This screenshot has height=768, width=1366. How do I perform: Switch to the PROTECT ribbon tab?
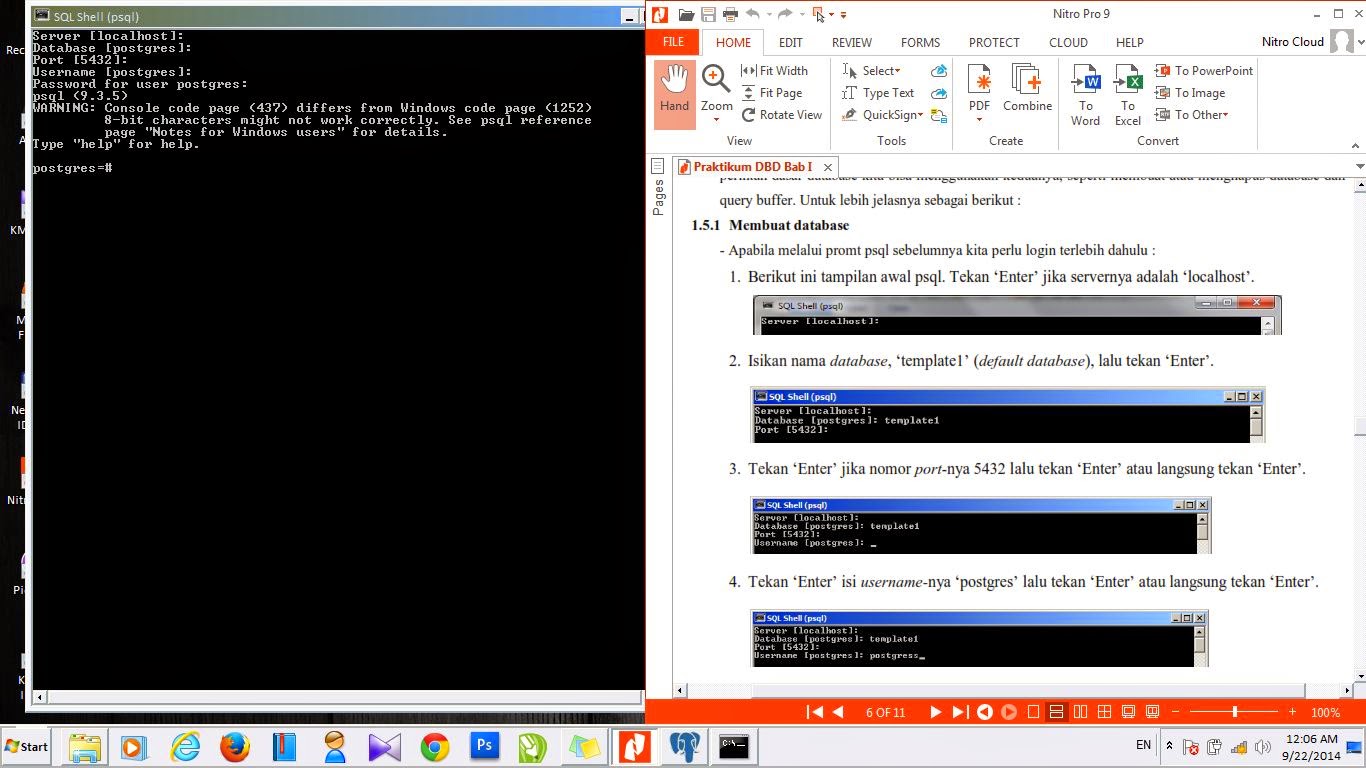[x=994, y=43]
